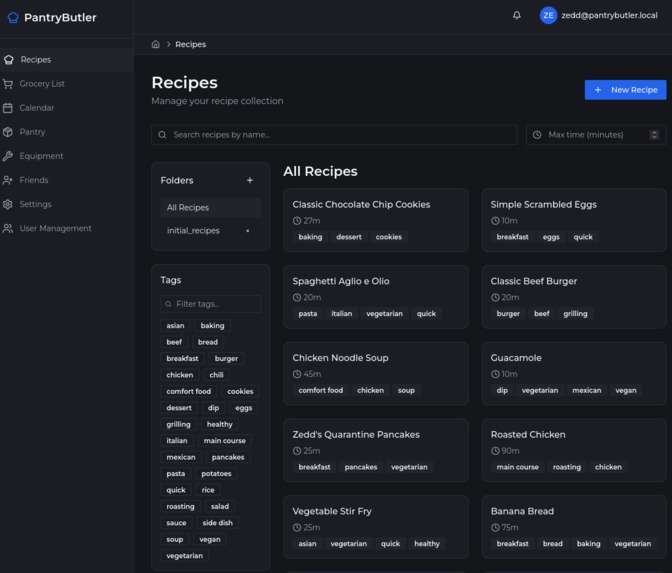The width and height of the screenshot is (672, 573).
Task: Click the clock icon on Banana Bread card
Action: pos(495,528)
